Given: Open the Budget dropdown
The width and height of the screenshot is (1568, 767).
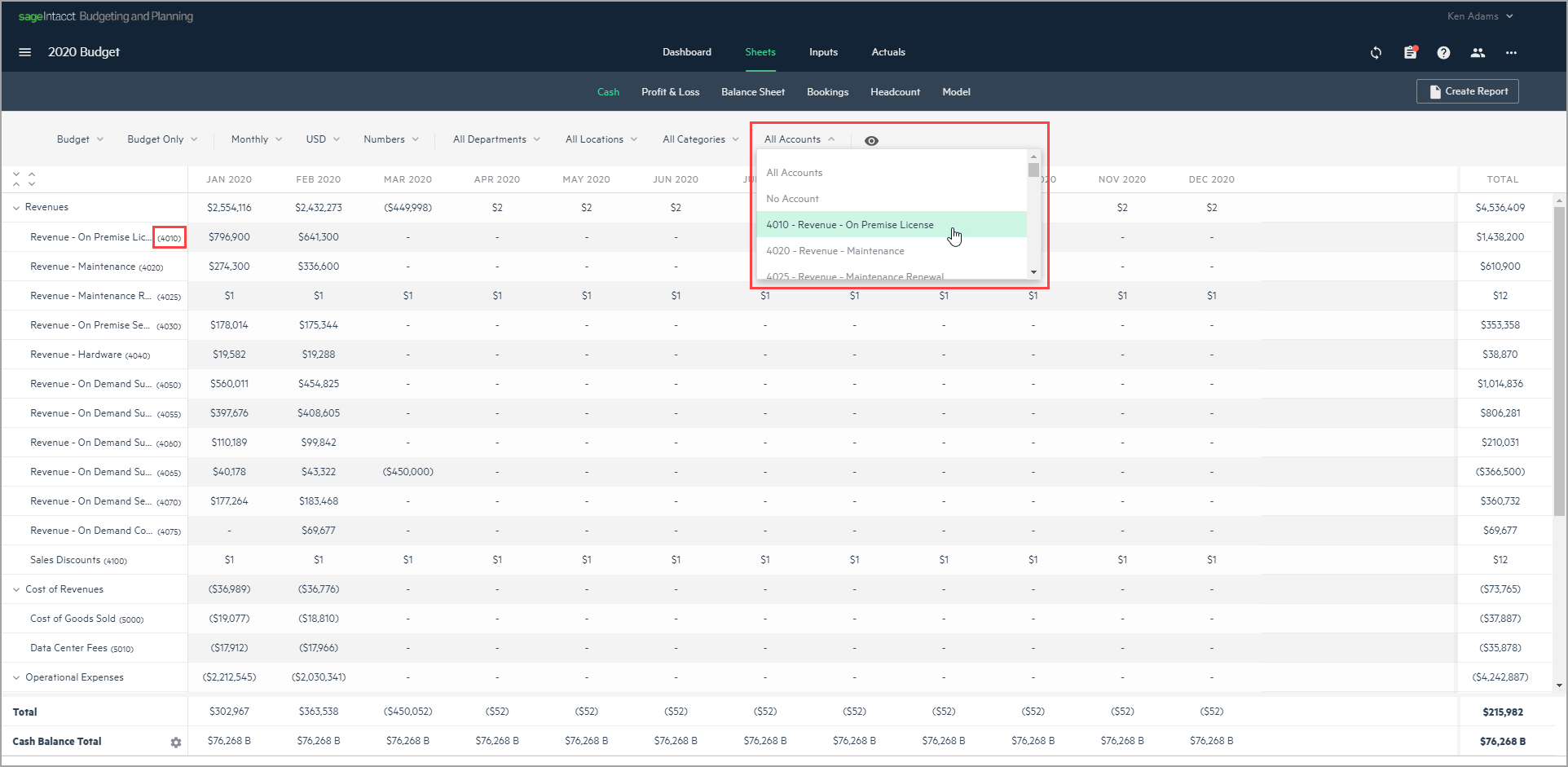Looking at the screenshot, I should point(80,139).
